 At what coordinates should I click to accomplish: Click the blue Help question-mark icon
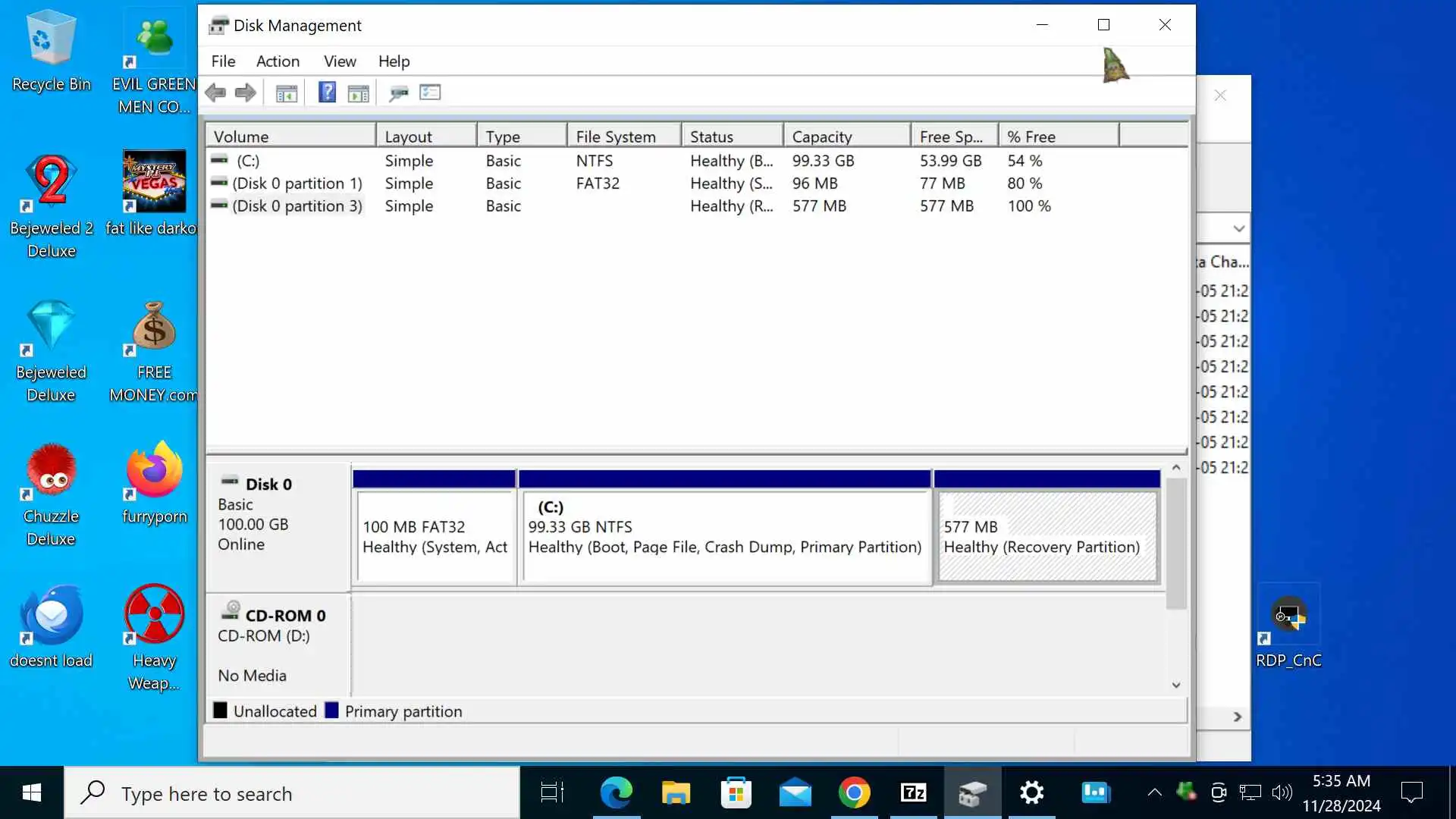[327, 93]
